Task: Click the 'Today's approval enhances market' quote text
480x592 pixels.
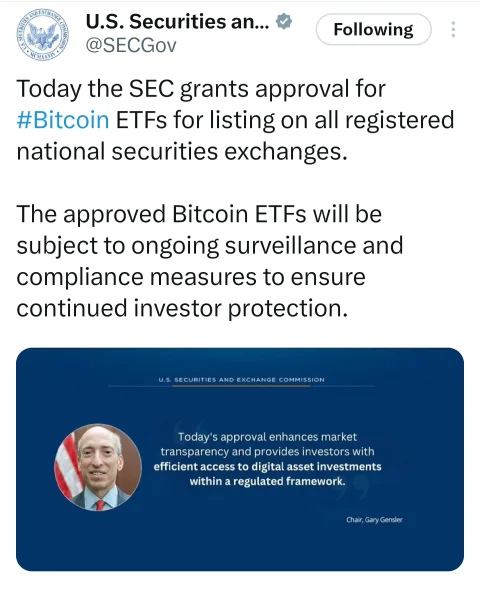Action: 267,437
